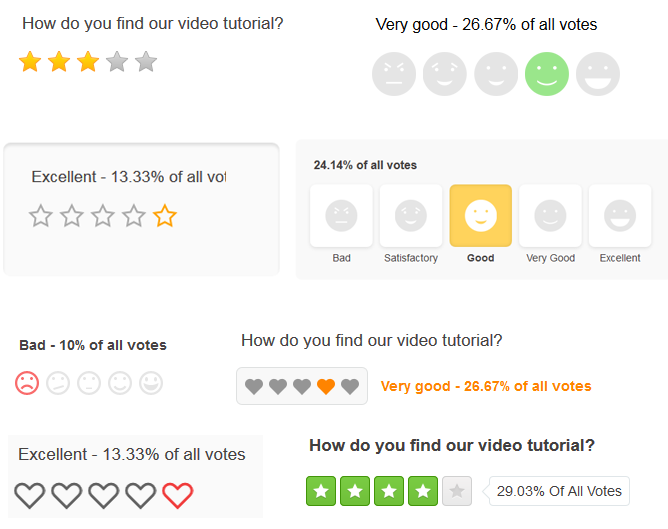Click the fifth gray star in top-left rating
This screenshot has height=529, width=668.
pyautogui.click(x=146, y=61)
